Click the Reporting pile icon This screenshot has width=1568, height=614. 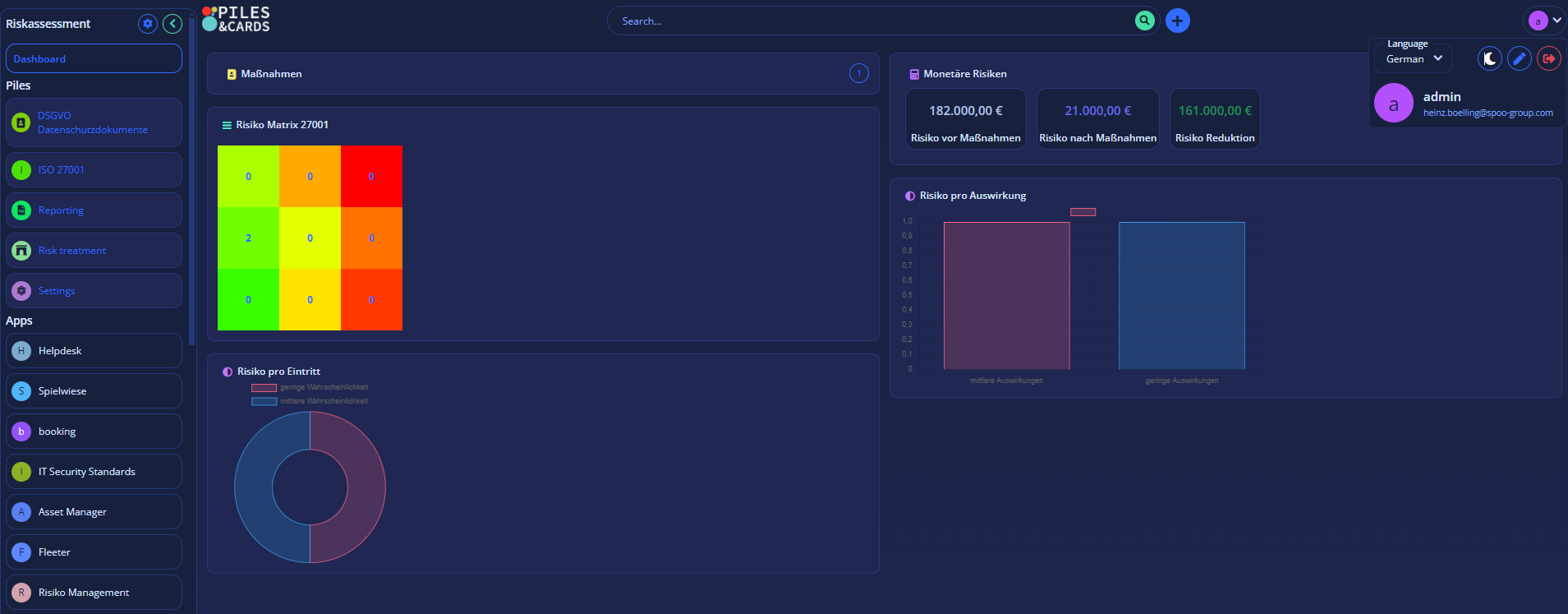pos(21,210)
